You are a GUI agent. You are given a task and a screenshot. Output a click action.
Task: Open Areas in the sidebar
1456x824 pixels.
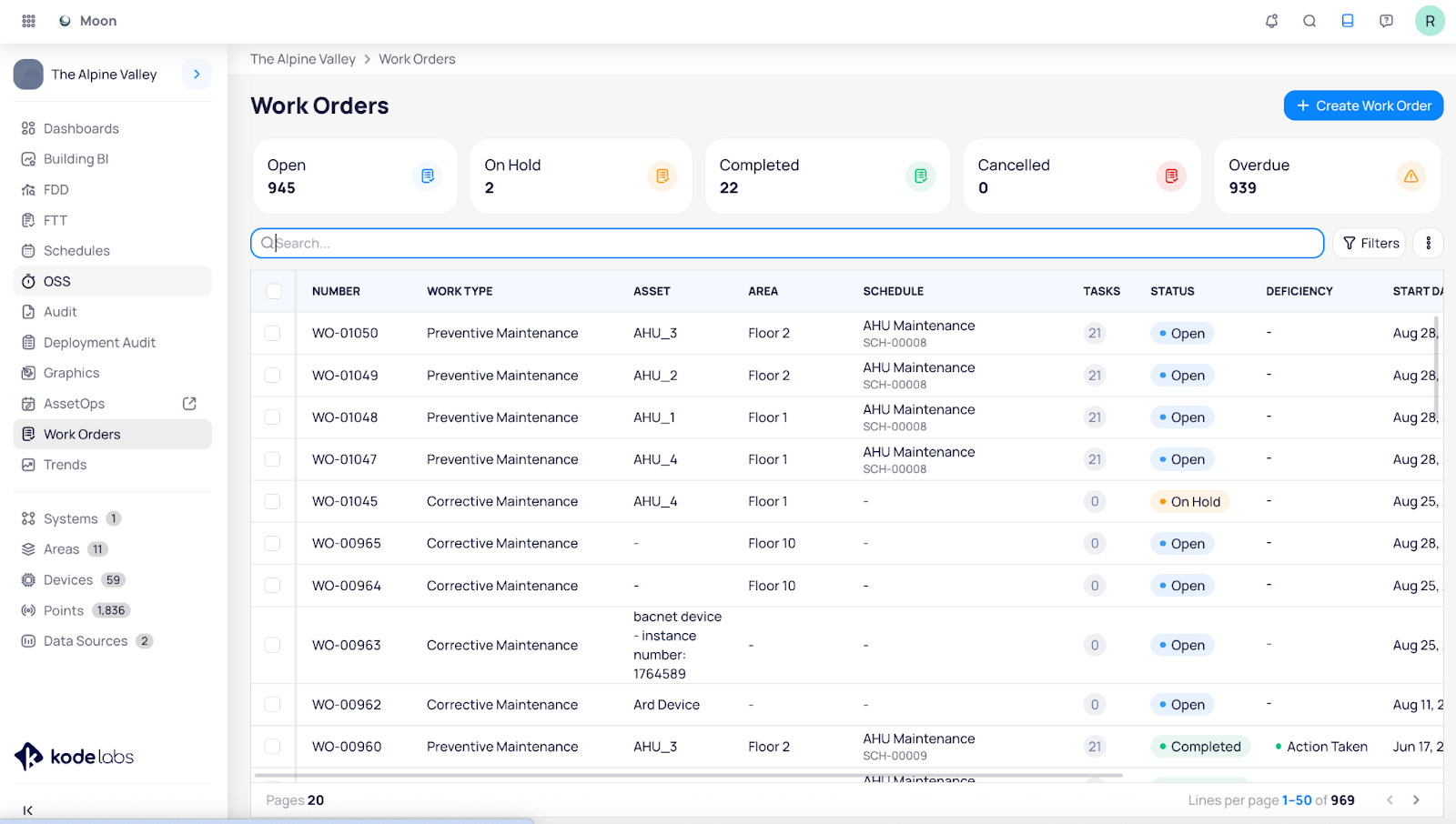113,549
